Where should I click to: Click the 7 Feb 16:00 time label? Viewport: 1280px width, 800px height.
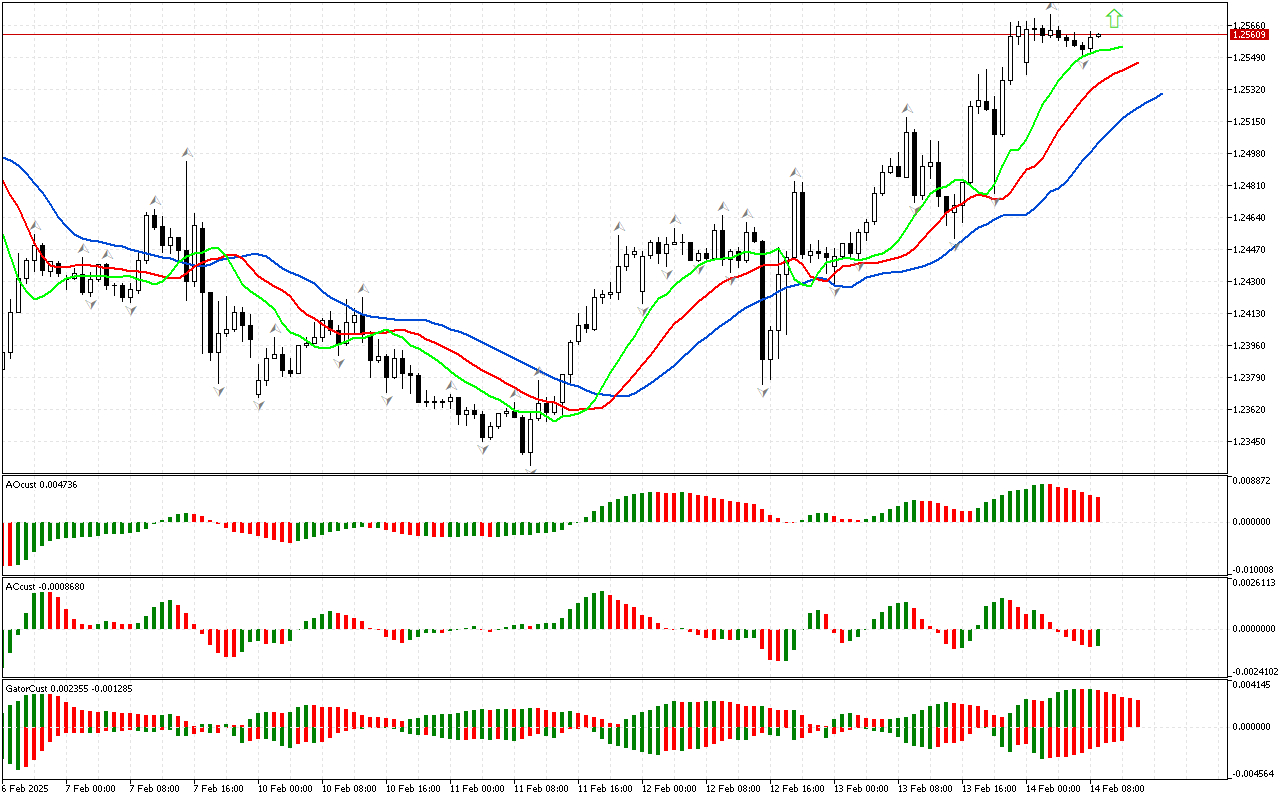click(219, 789)
